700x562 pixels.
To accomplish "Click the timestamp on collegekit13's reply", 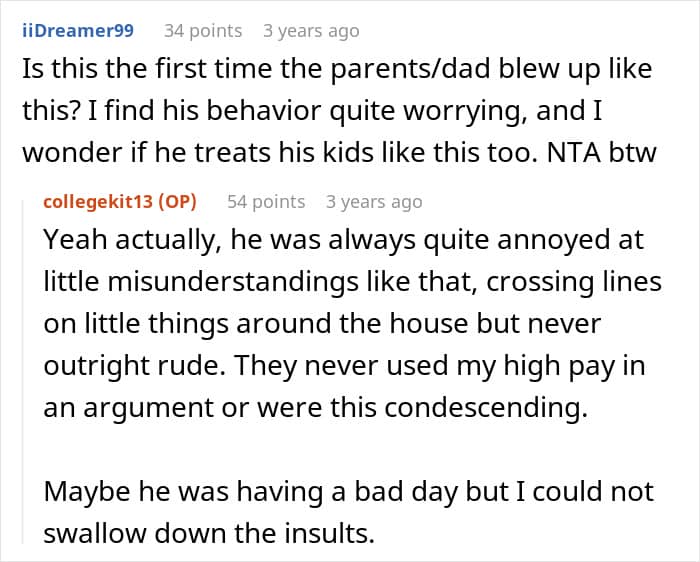I will point(374,201).
